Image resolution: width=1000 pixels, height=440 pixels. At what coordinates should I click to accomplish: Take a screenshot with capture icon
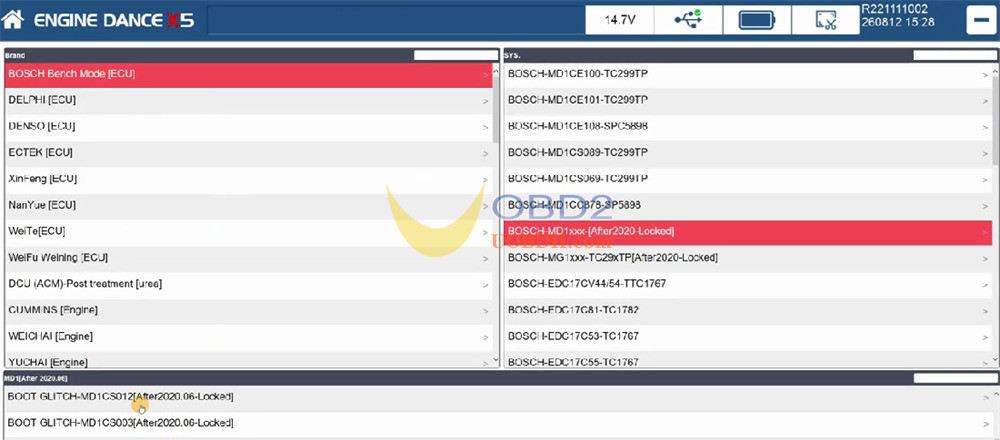coord(826,20)
